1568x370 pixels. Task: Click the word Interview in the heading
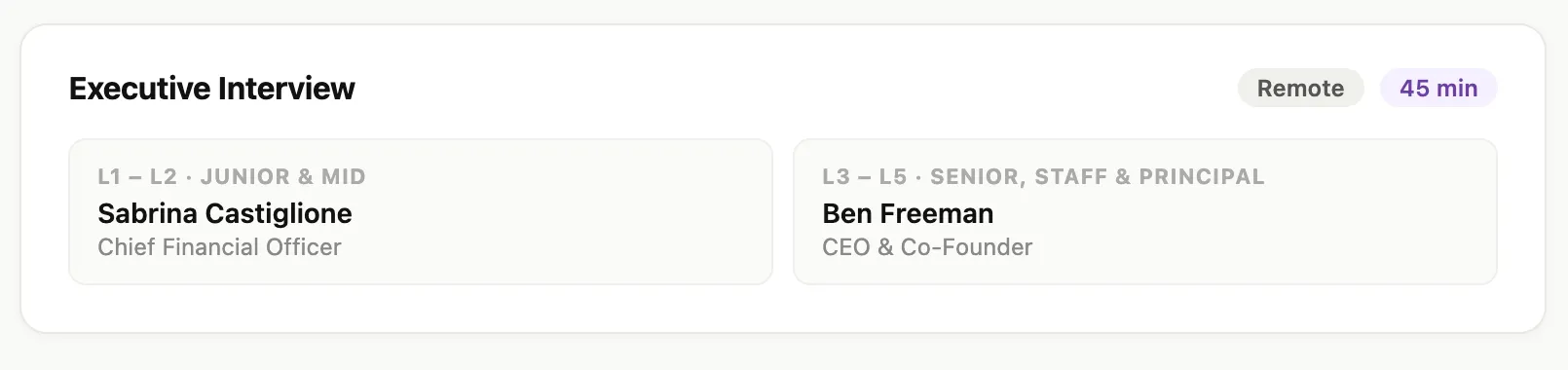(x=287, y=89)
